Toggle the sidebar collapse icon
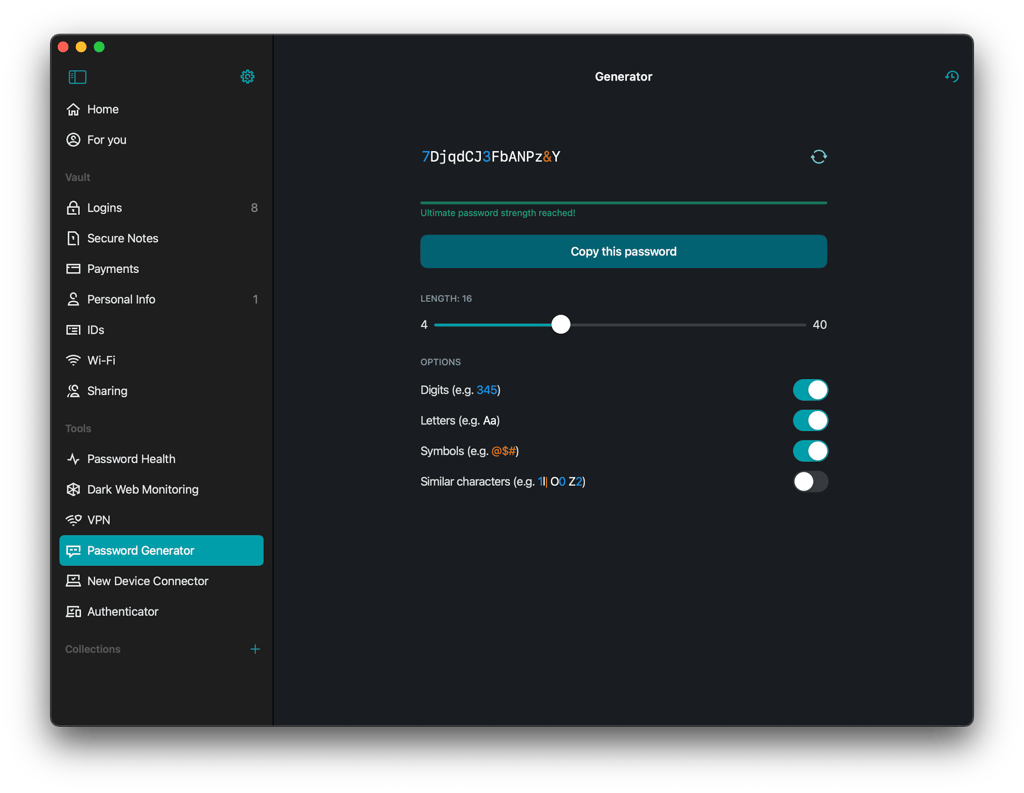 (x=77, y=77)
